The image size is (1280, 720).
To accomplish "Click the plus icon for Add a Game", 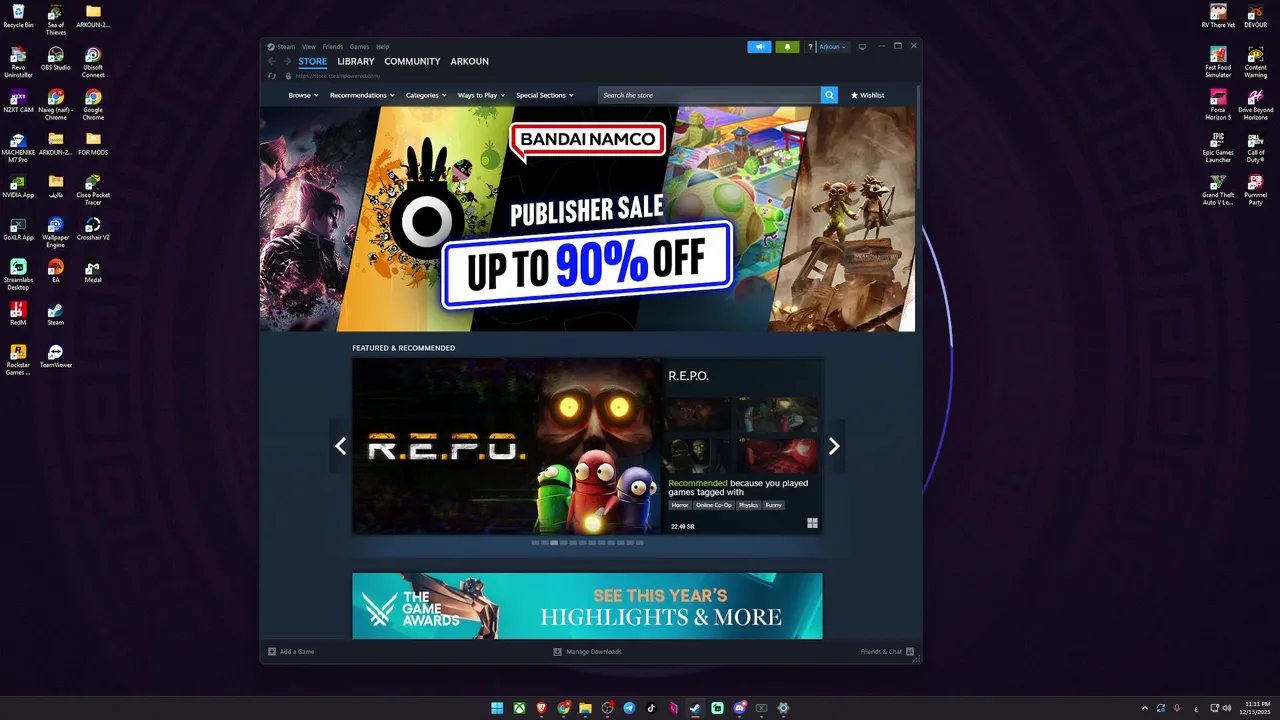I will click(272, 651).
